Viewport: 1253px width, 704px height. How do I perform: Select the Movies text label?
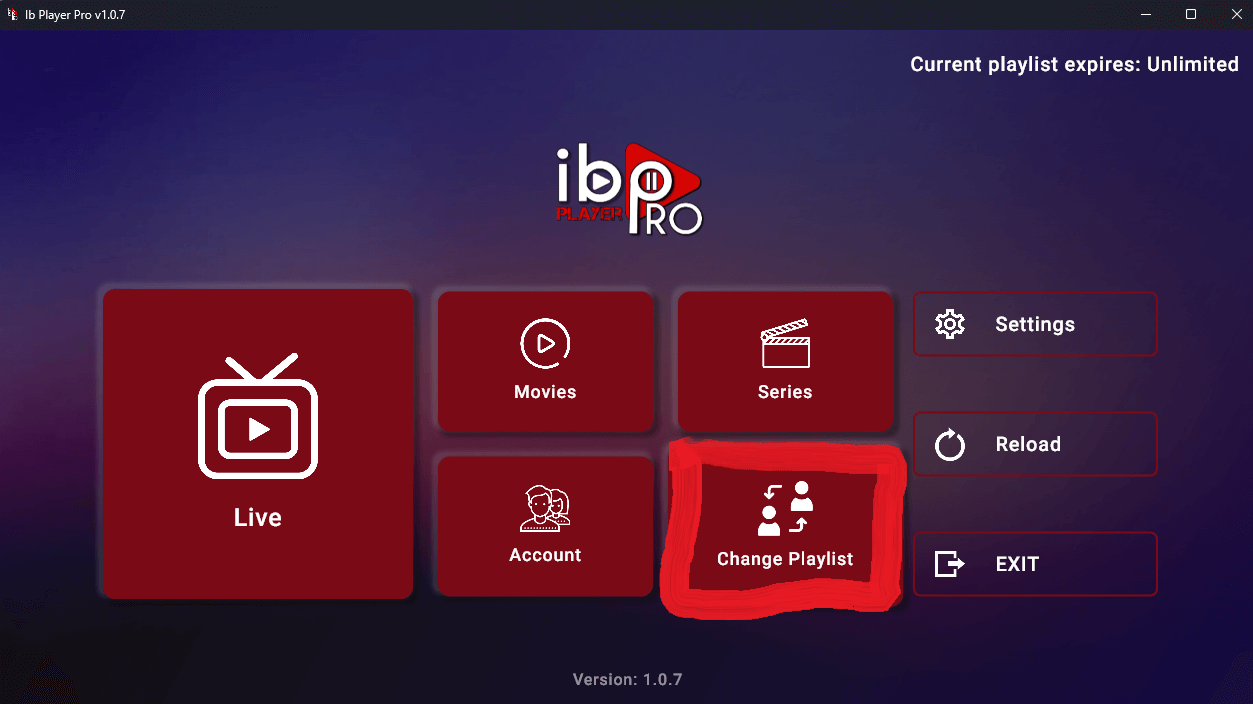click(x=545, y=392)
